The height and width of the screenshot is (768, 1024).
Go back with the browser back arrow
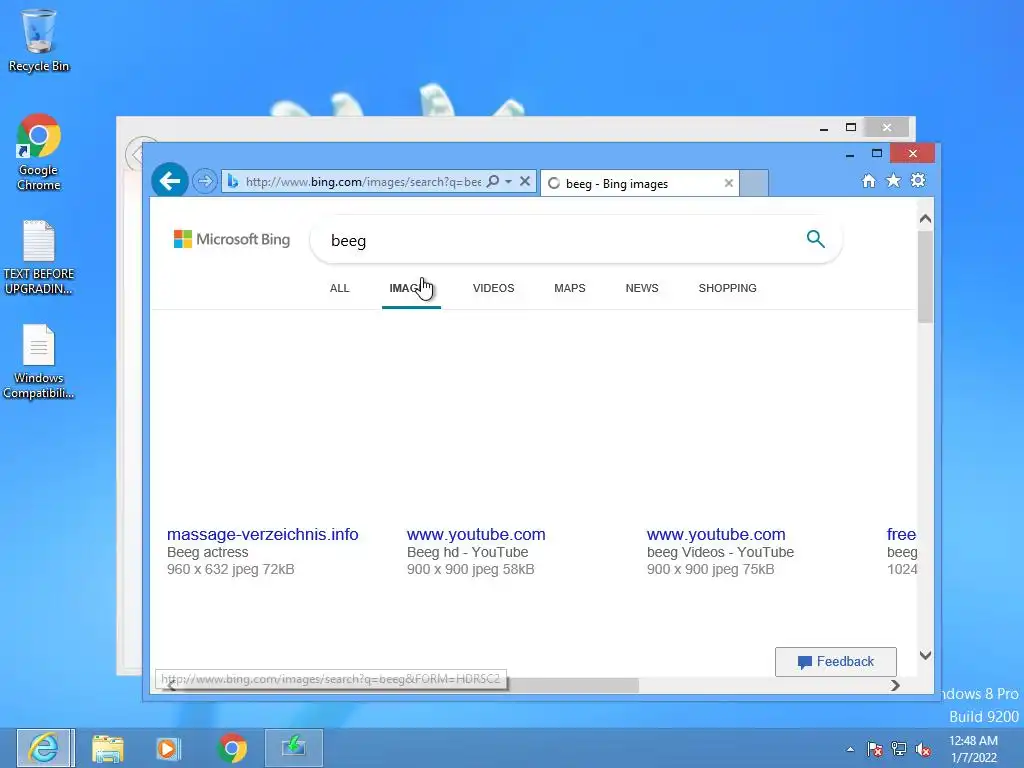[x=170, y=181]
